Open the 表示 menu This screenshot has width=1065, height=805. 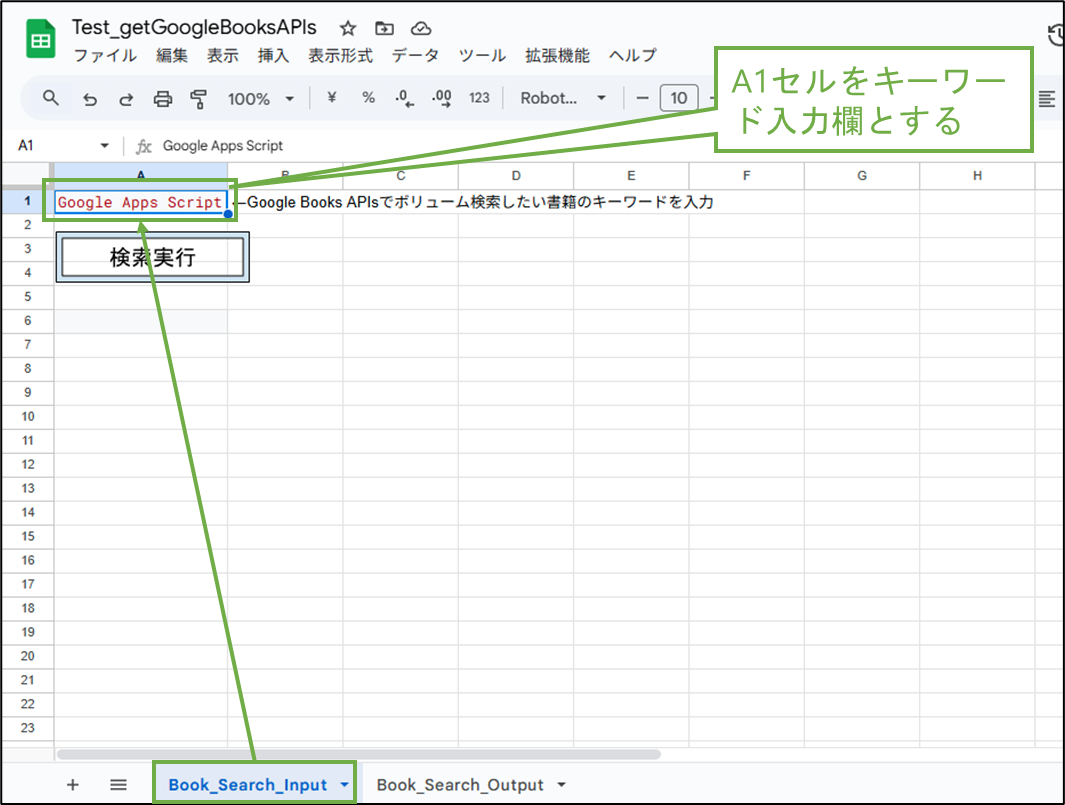[223, 56]
